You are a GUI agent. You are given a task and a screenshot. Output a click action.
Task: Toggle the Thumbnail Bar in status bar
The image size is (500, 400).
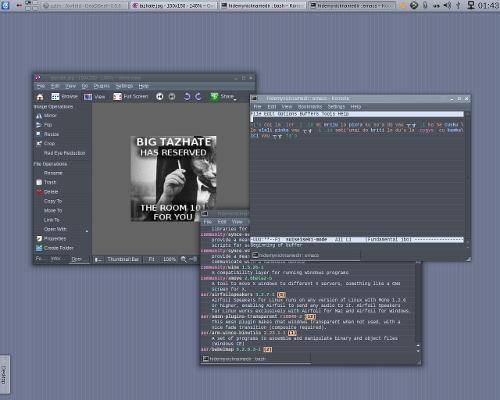point(123,259)
